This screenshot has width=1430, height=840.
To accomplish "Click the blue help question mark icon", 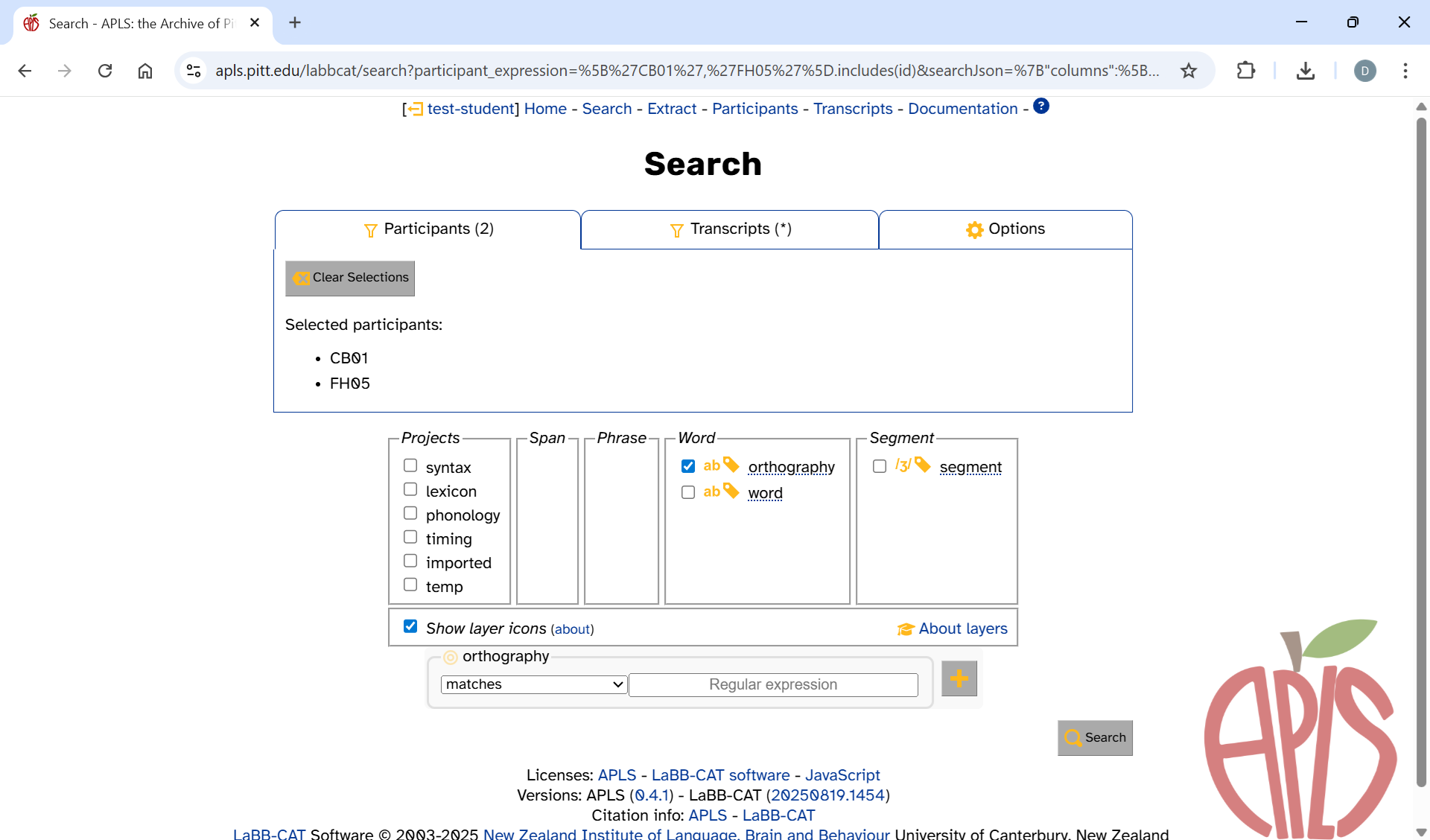I will pos(1041,106).
